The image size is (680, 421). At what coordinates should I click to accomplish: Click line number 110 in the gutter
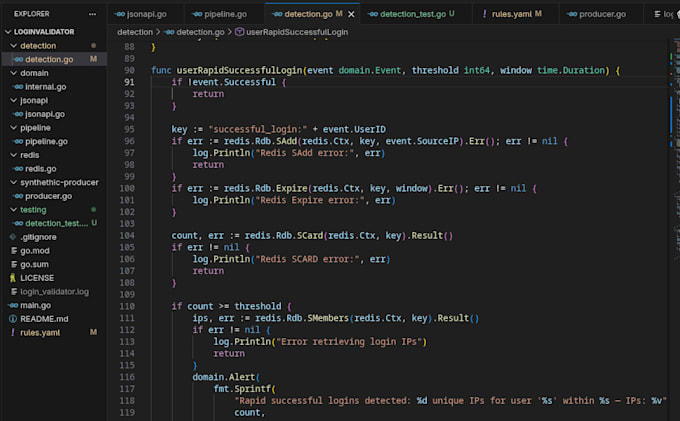tap(127, 306)
